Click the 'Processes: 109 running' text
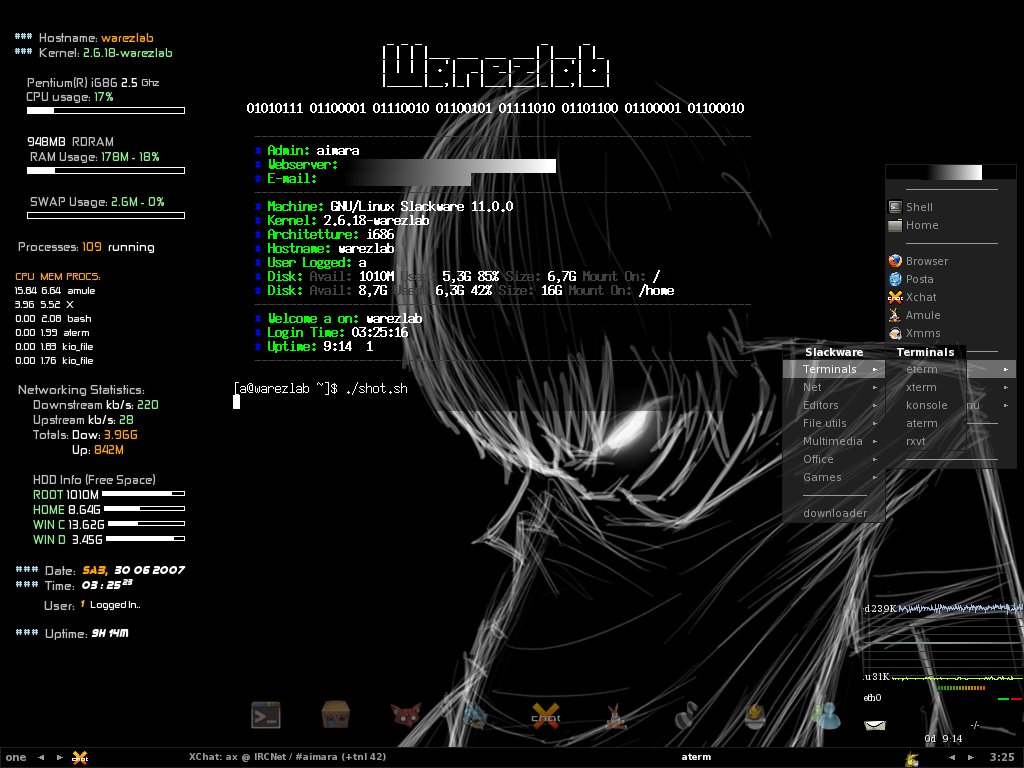1024x768 pixels. point(86,247)
